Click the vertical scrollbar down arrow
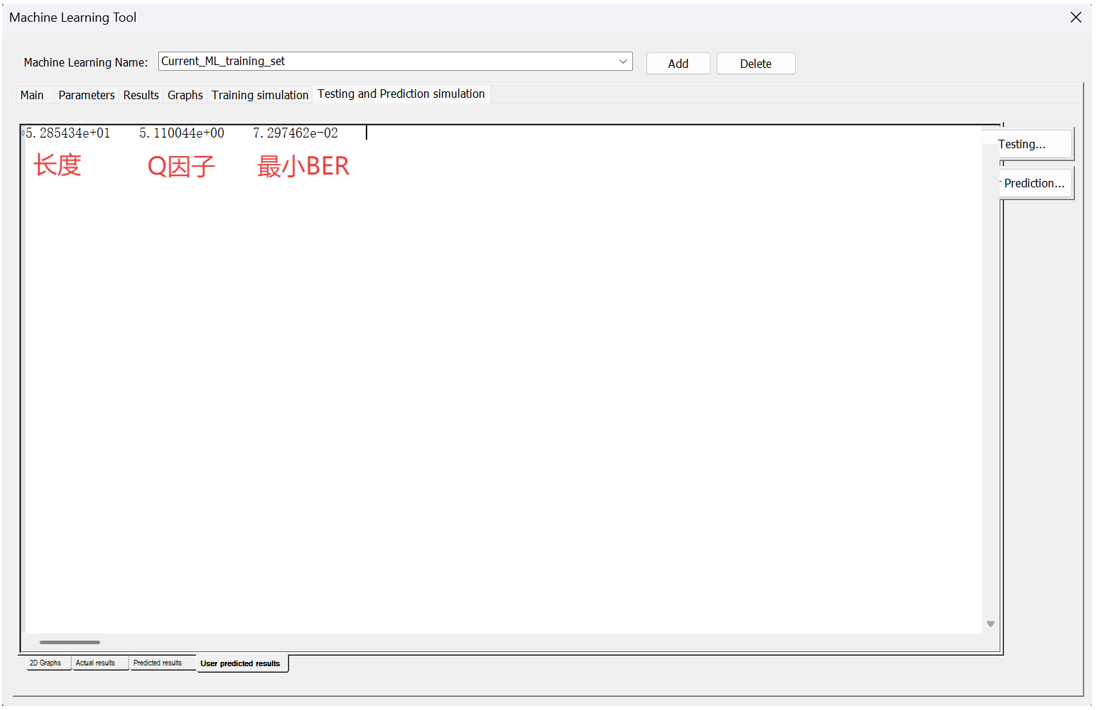 pos(990,624)
